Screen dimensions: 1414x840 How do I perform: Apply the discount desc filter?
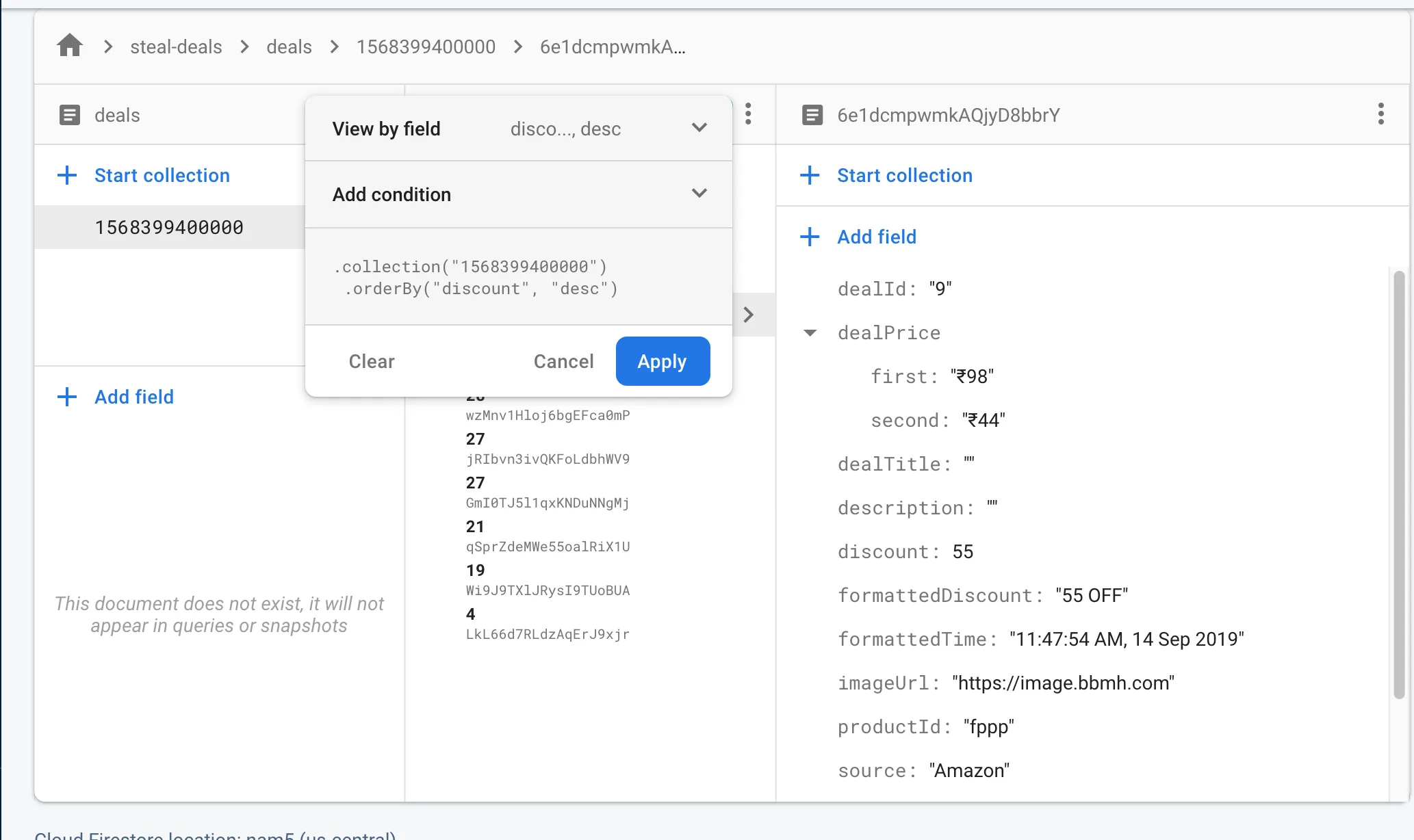662,361
